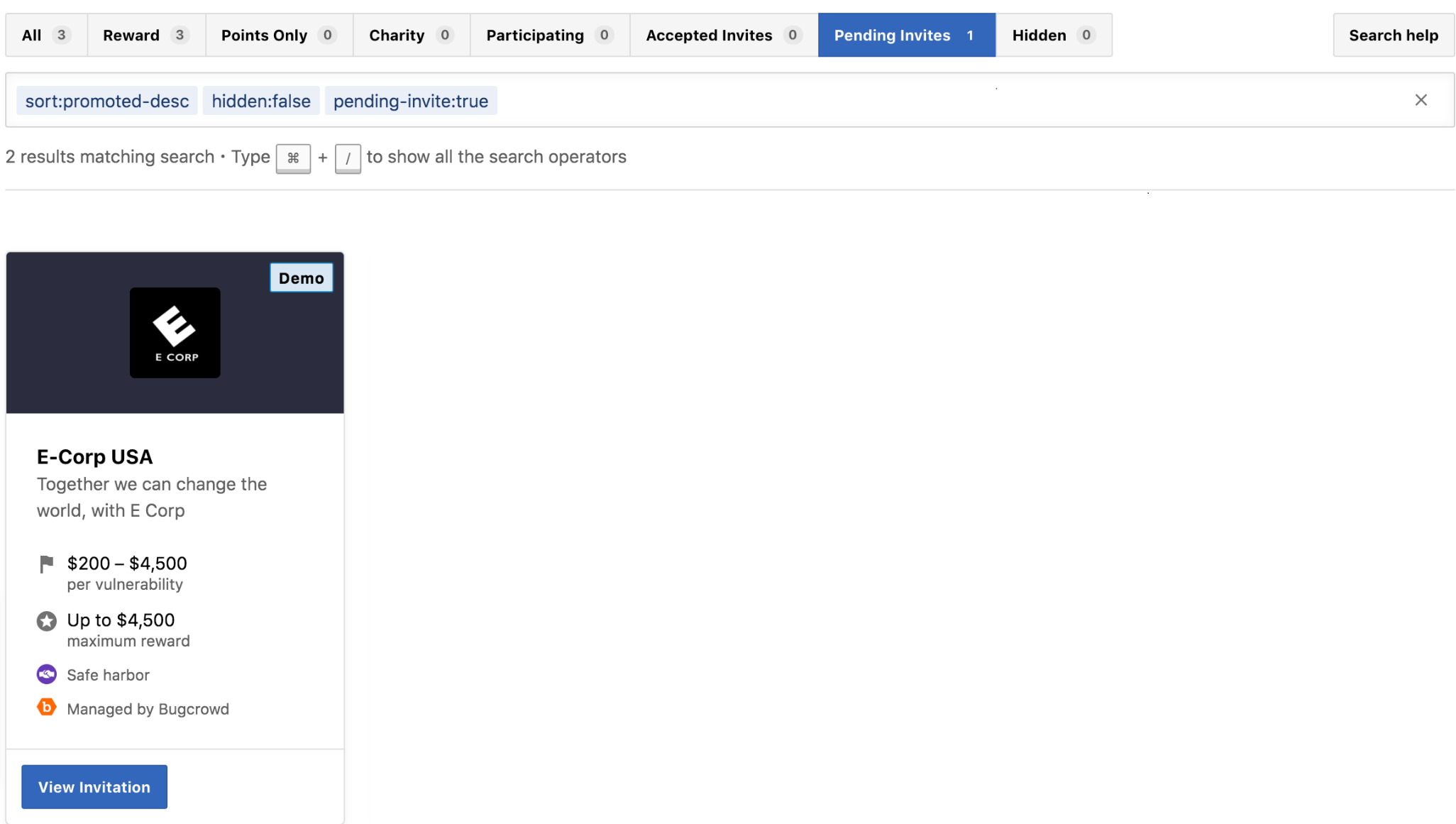
Task: Click the hidden:false filter token
Action: [261, 101]
